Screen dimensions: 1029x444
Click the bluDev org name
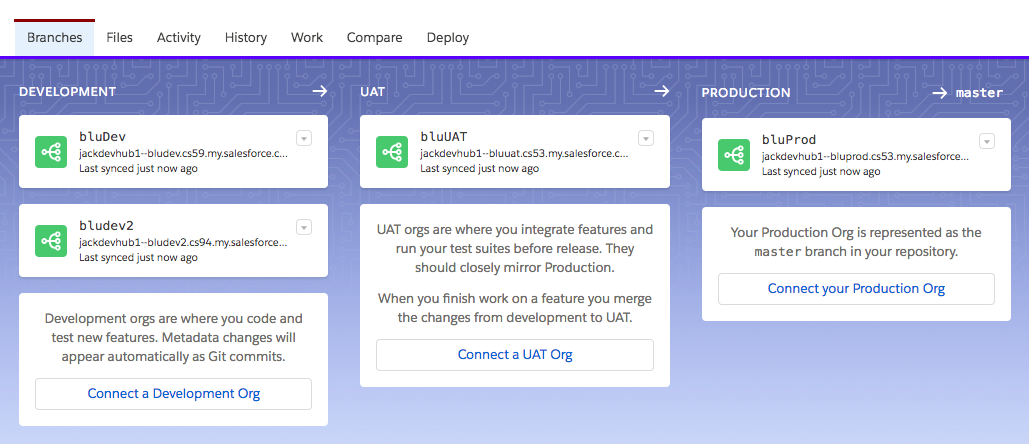point(102,137)
